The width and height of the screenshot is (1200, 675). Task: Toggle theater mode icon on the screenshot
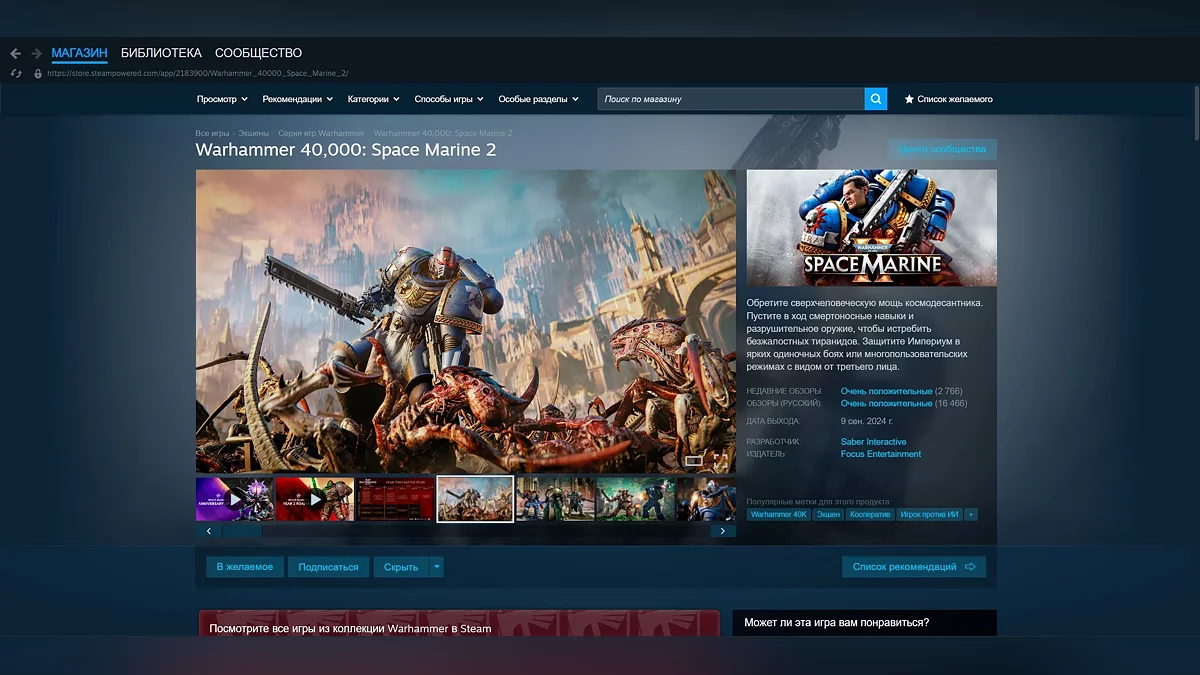click(693, 460)
